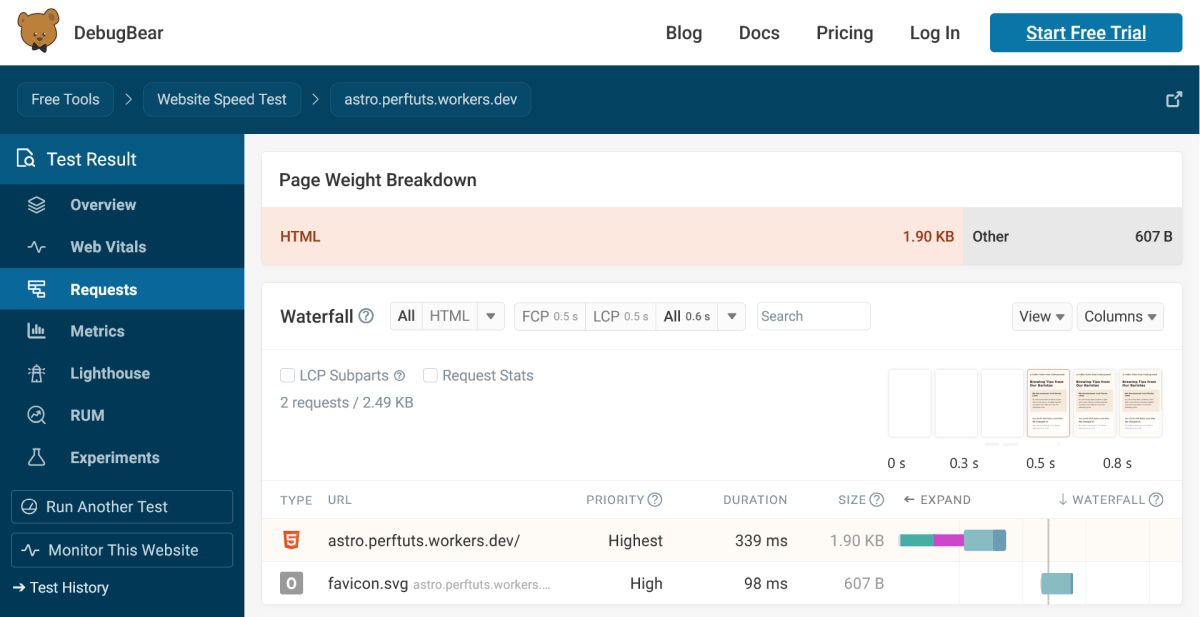Screen dimensions: 1200x617
Task: Open the Columns dropdown
Action: [1120, 316]
